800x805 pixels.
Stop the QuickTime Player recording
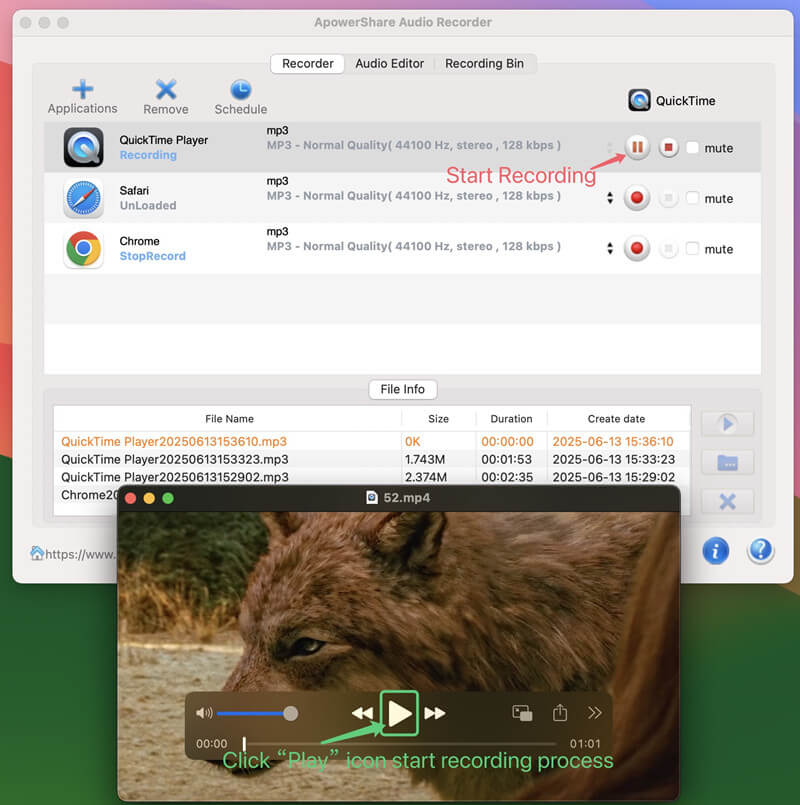pos(669,148)
